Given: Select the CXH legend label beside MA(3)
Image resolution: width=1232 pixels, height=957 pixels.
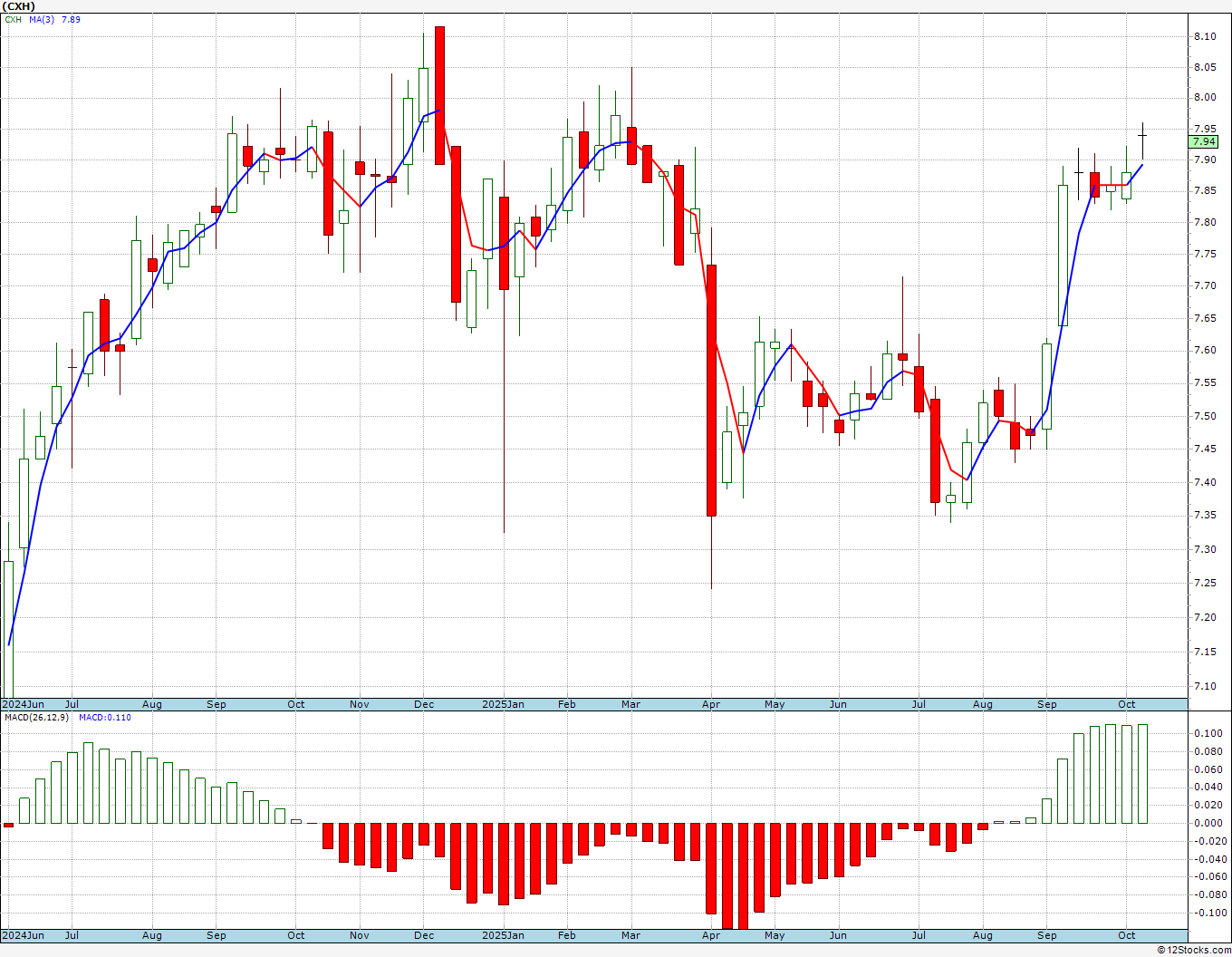Looking at the screenshot, I should (13, 19).
